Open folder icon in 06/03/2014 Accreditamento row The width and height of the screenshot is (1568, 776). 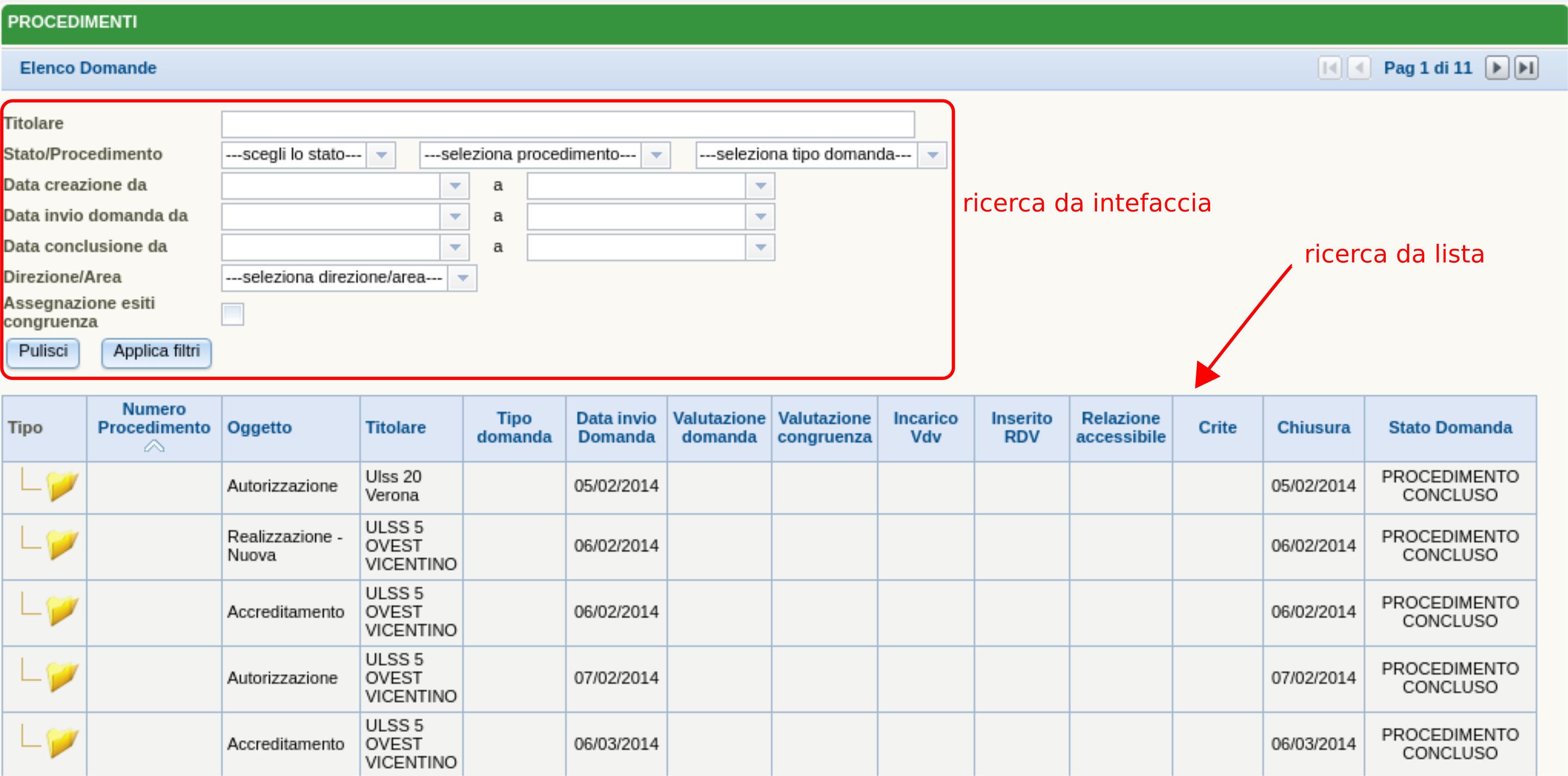pos(61,743)
